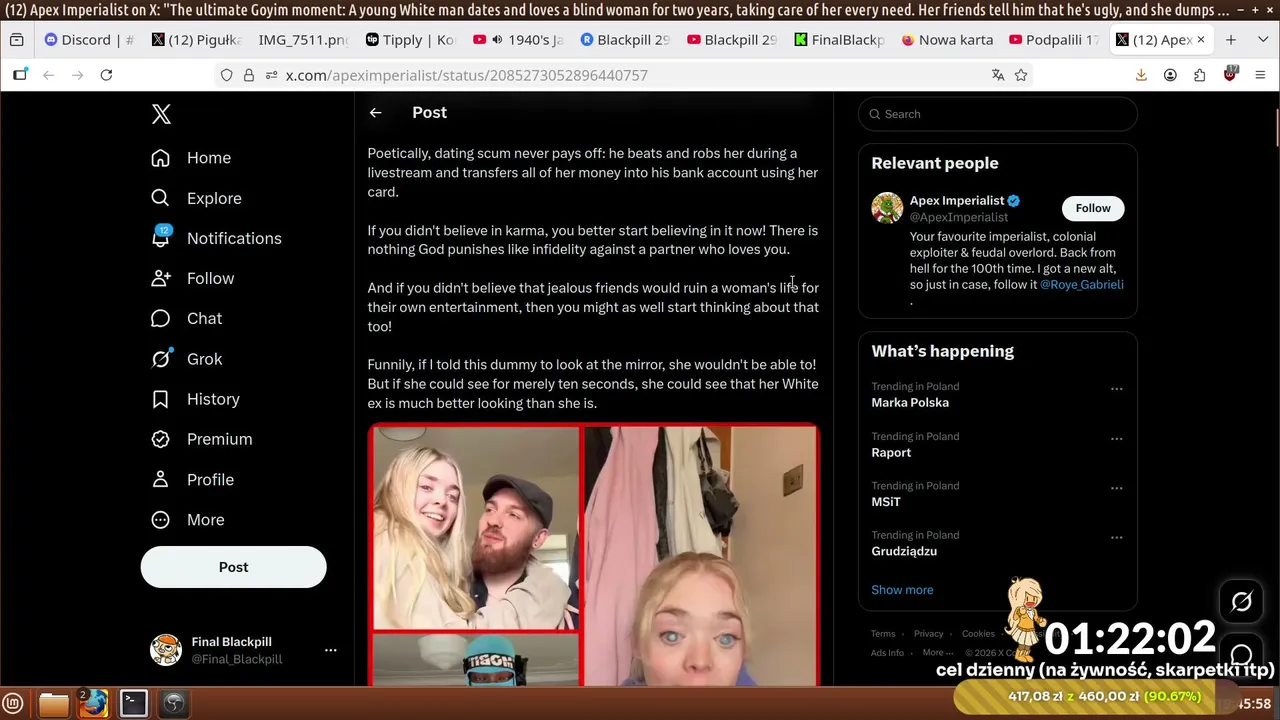
Task: Open options for Raport trend
Action: (1117, 439)
